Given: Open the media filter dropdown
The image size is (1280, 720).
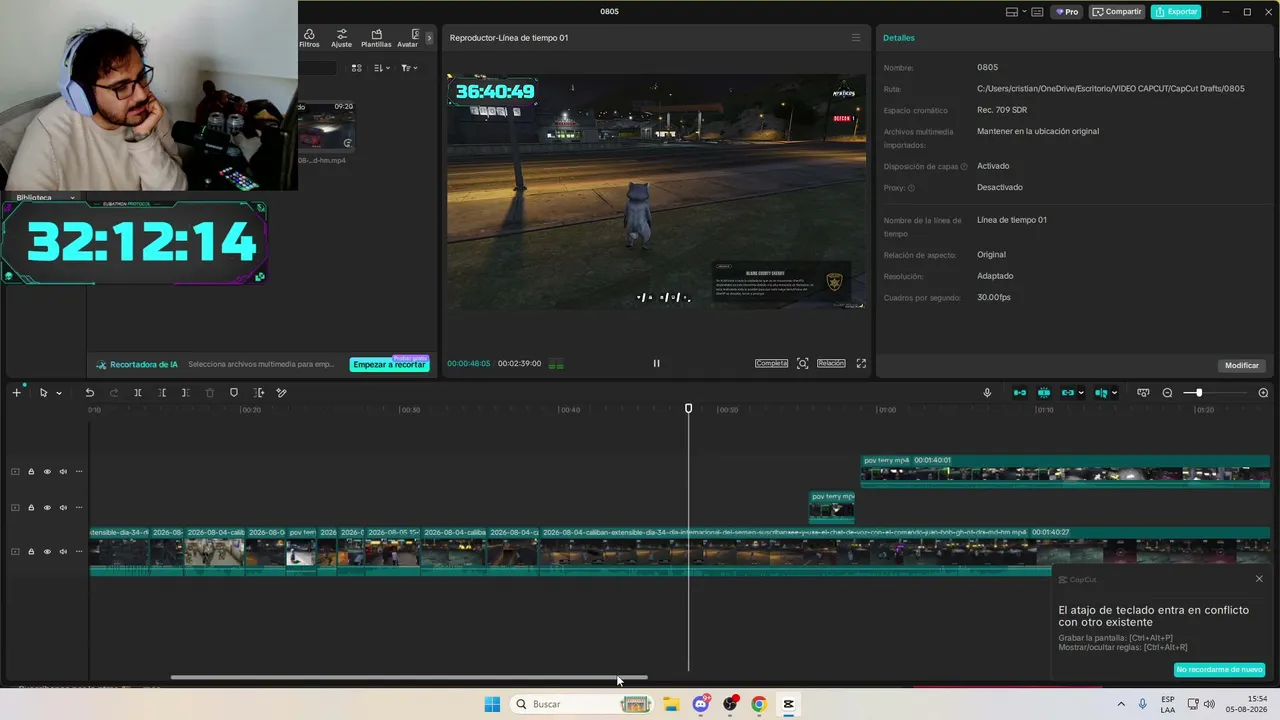Looking at the screenshot, I should pyautogui.click(x=409, y=68).
